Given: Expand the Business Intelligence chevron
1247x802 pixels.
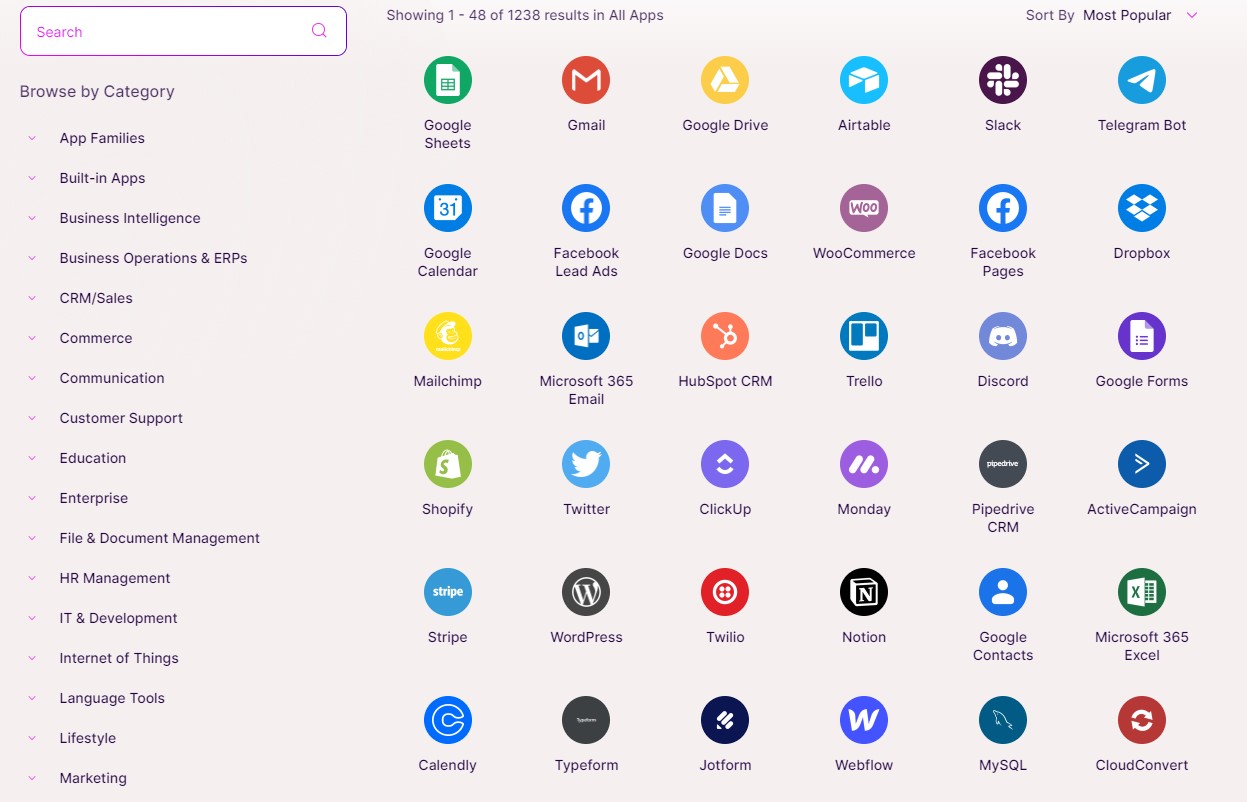Looking at the screenshot, I should point(32,218).
